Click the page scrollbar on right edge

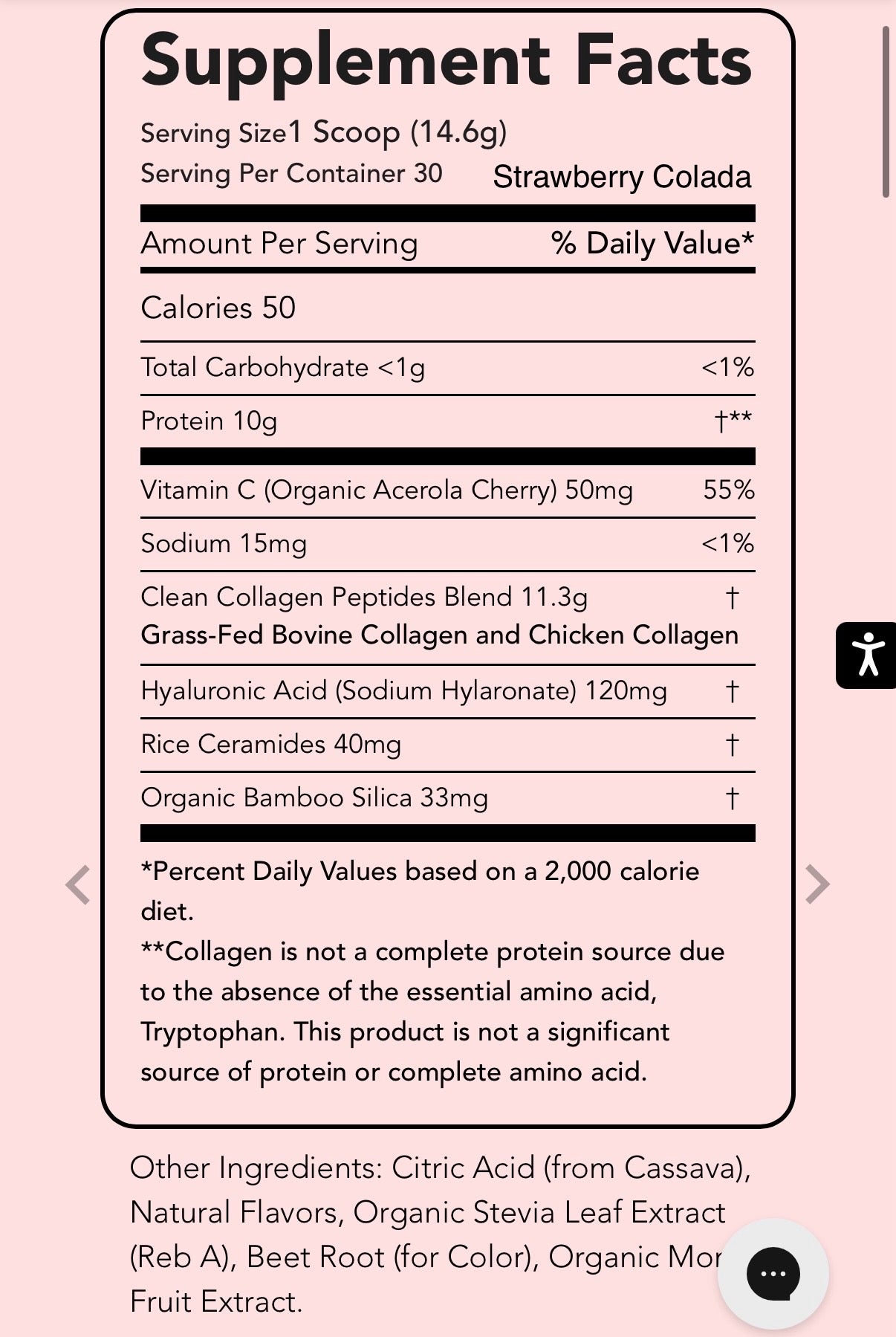886,111
